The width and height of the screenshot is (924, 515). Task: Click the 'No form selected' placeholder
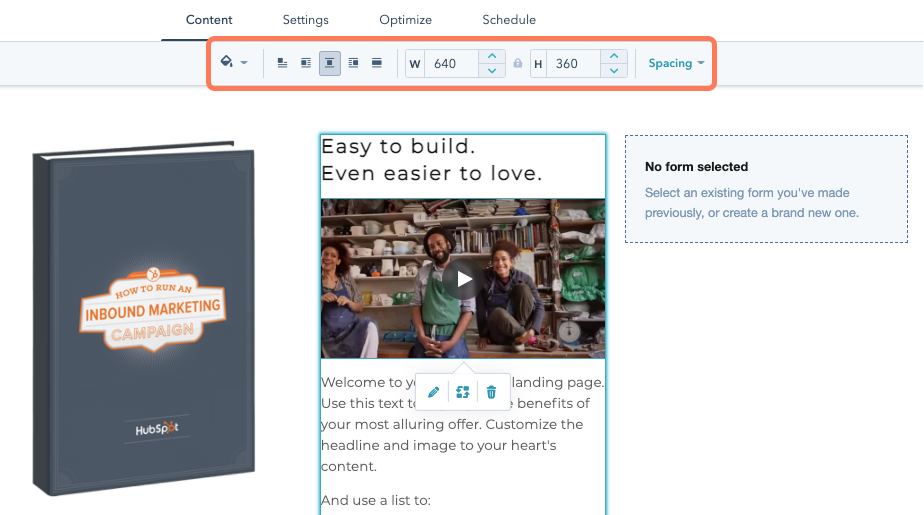766,189
